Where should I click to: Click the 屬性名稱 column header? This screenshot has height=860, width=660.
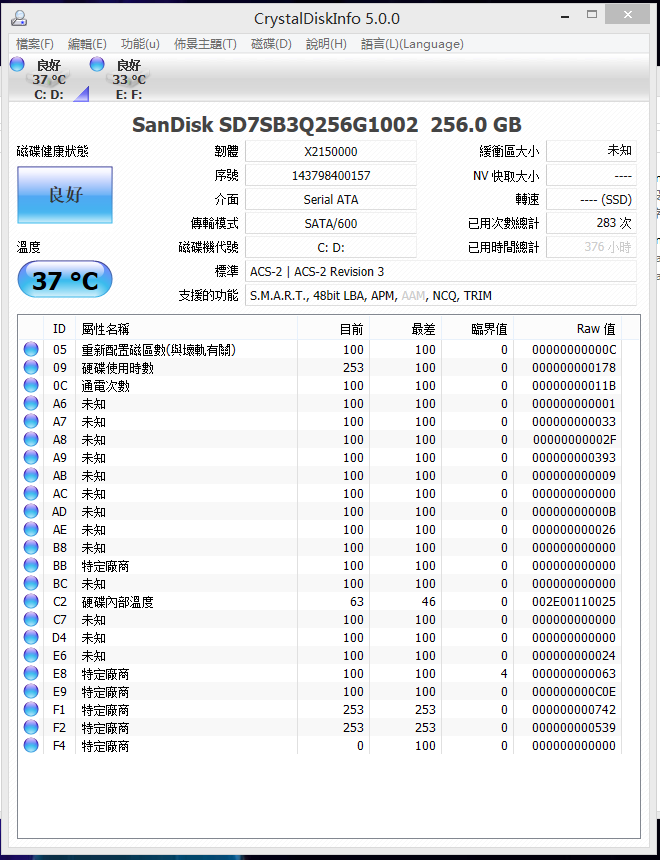click(x=187, y=329)
